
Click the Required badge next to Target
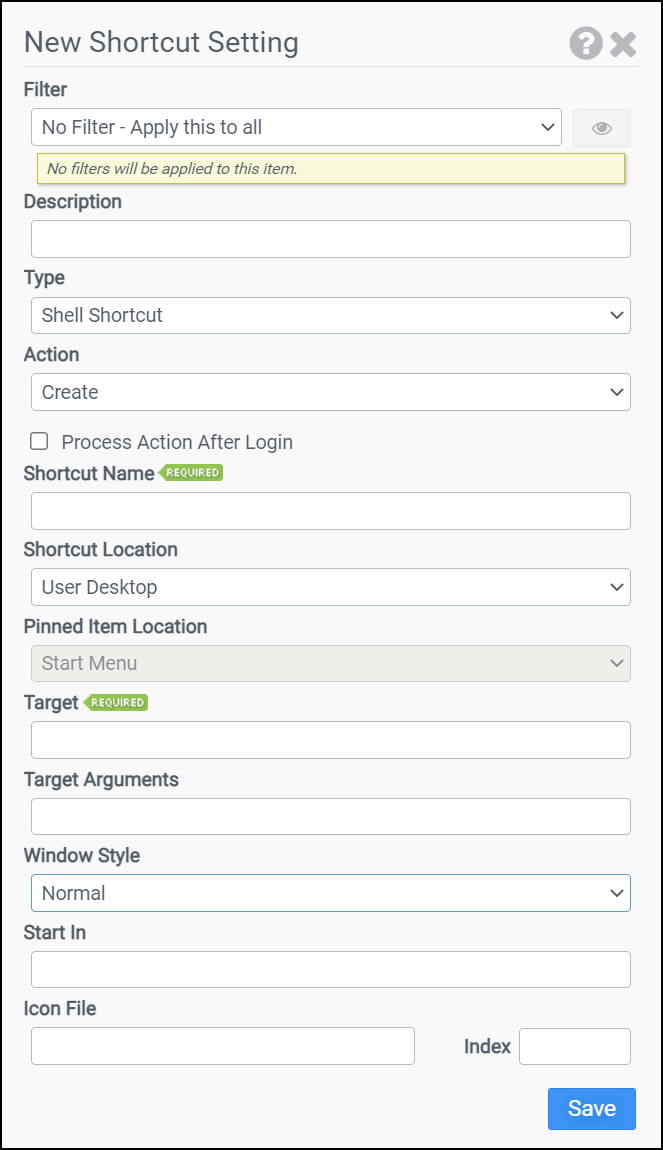pos(116,703)
